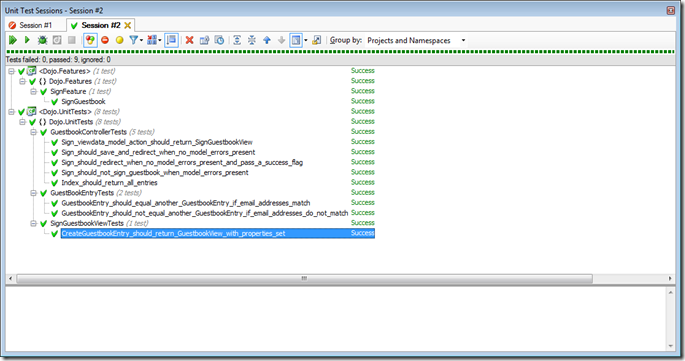Select Sign_should_save_and_redirect_when_no_model_errors_present test
The width and height of the screenshot is (685, 361).
pos(158,152)
